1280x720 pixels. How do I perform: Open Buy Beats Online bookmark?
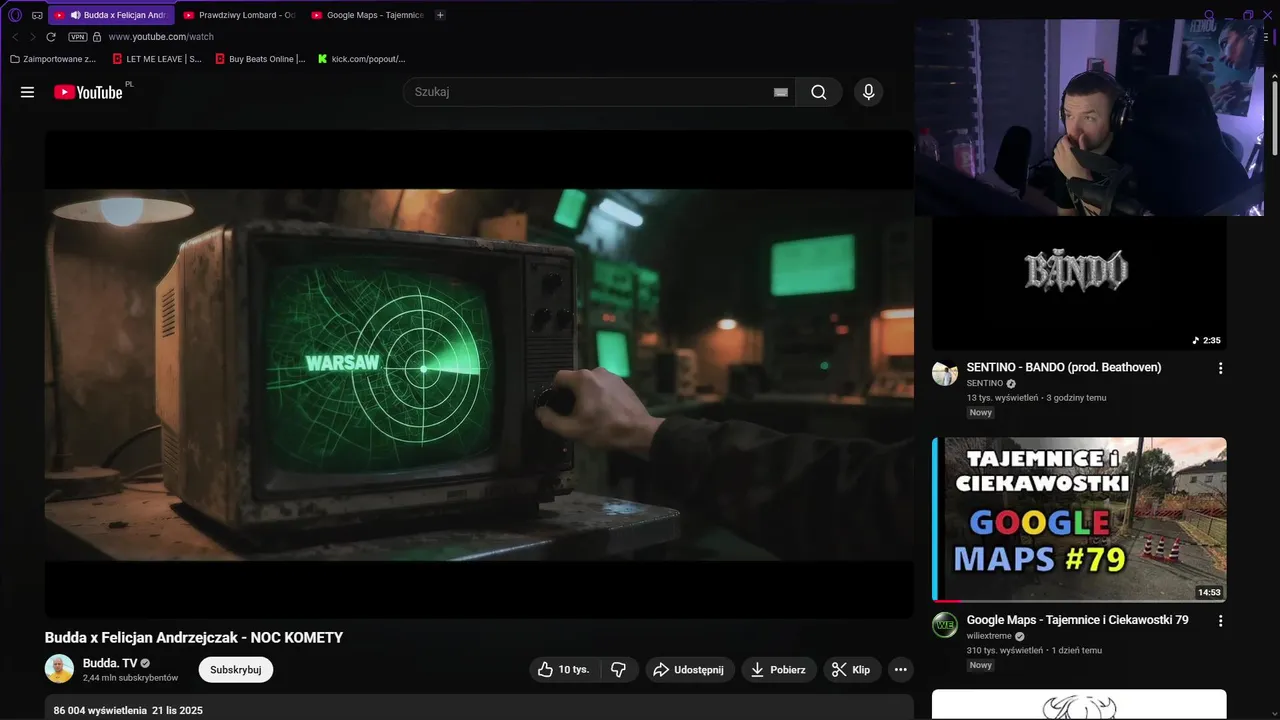(x=260, y=59)
